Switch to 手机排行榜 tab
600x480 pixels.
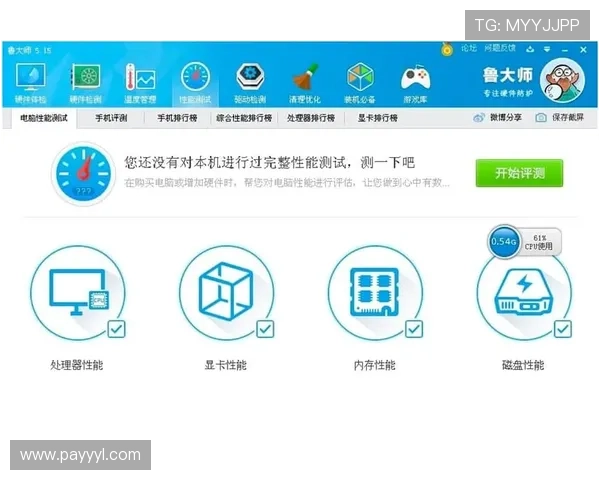pyautogui.click(x=177, y=118)
